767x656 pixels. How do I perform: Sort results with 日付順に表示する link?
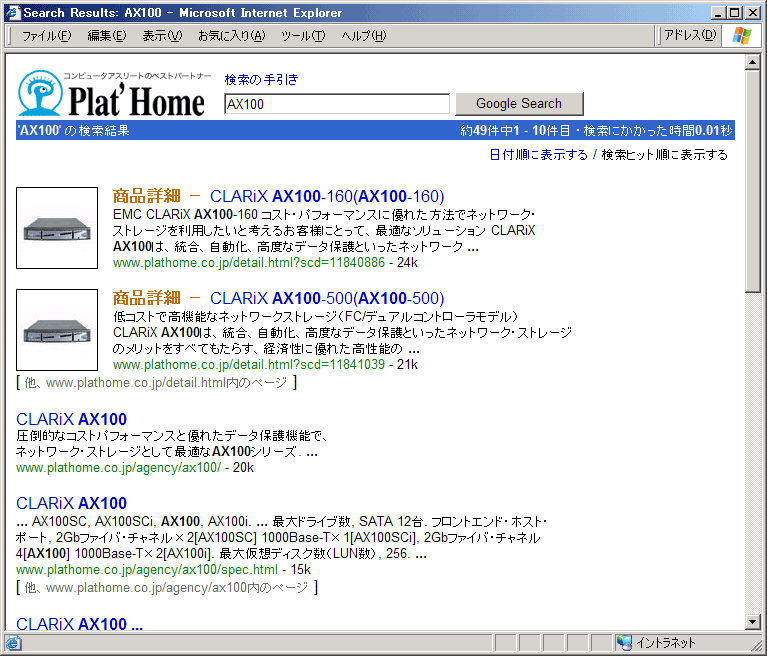538,155
